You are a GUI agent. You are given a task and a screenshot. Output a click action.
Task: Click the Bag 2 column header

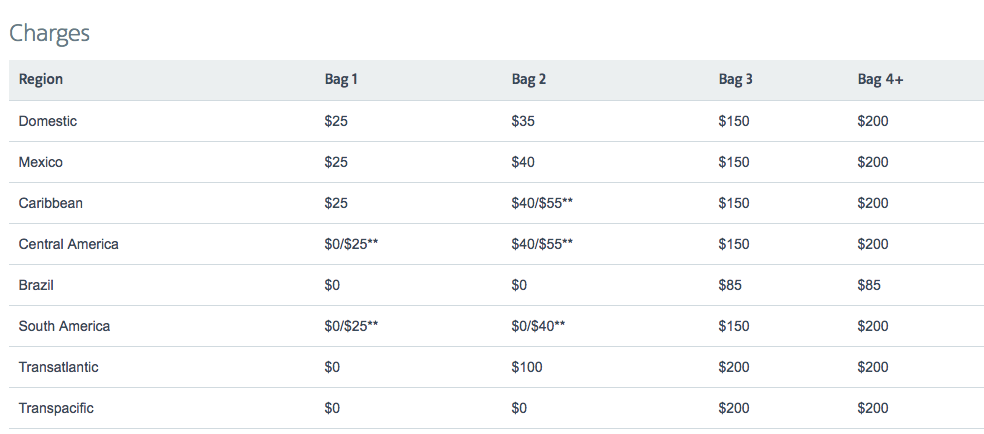(529, 80)
